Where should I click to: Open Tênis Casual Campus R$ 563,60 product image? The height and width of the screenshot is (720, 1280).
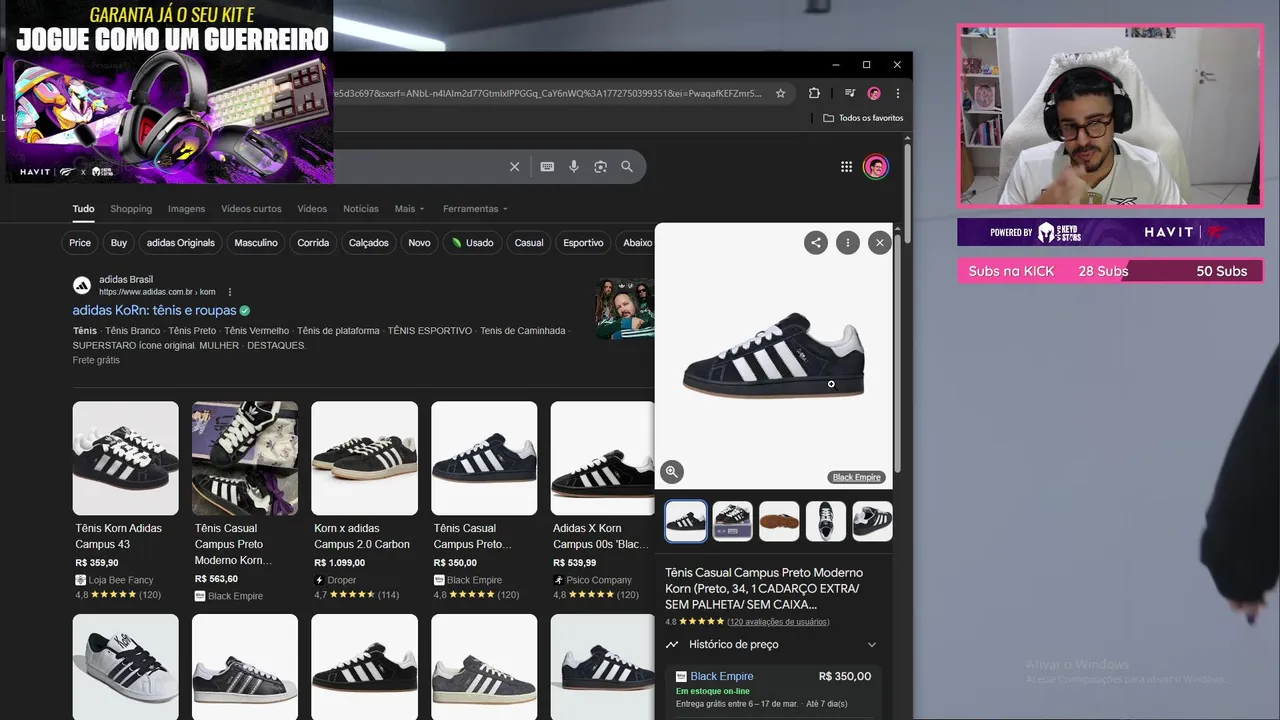pos(245,458)
